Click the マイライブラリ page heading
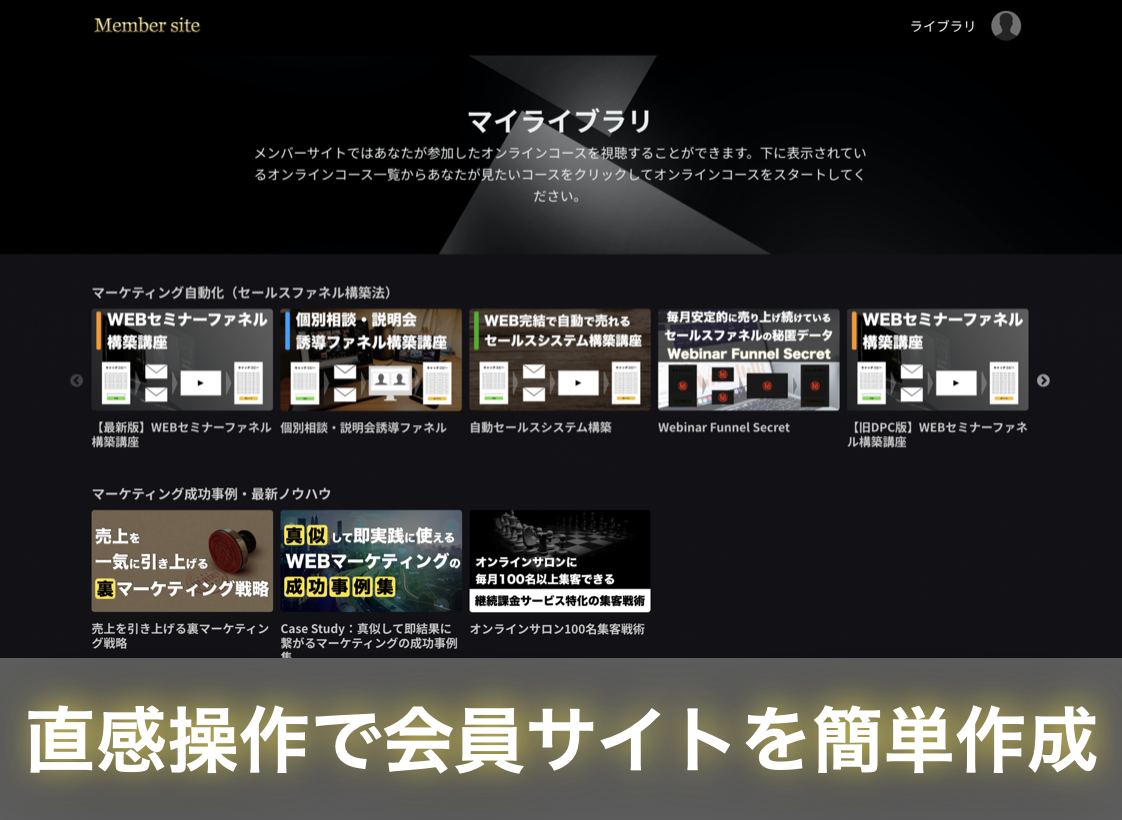Screen dimensions: 1122x820 click(x=560, y=121)
